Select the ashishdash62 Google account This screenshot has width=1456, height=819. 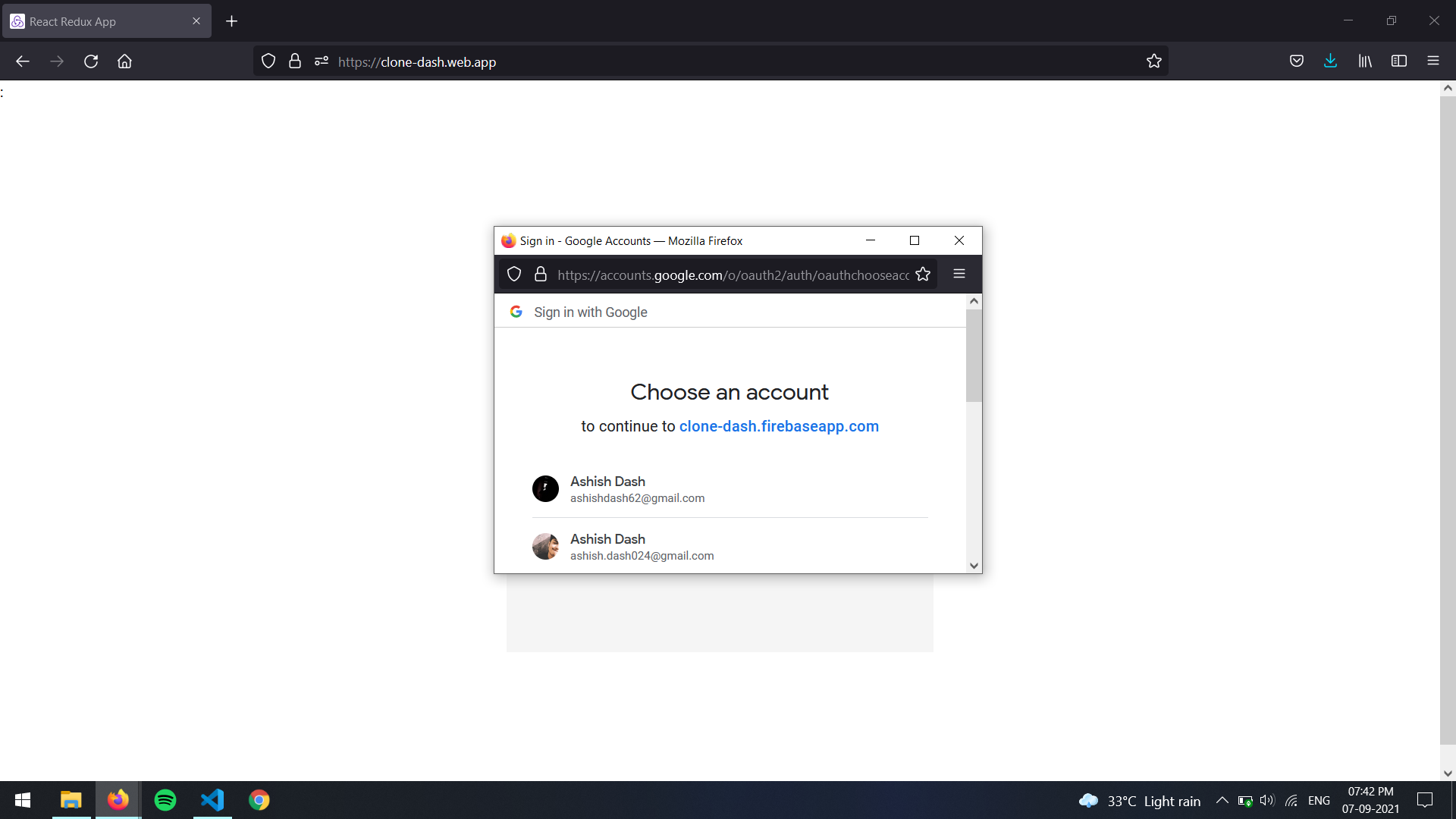pyautogui.click(x=682, y=488)
